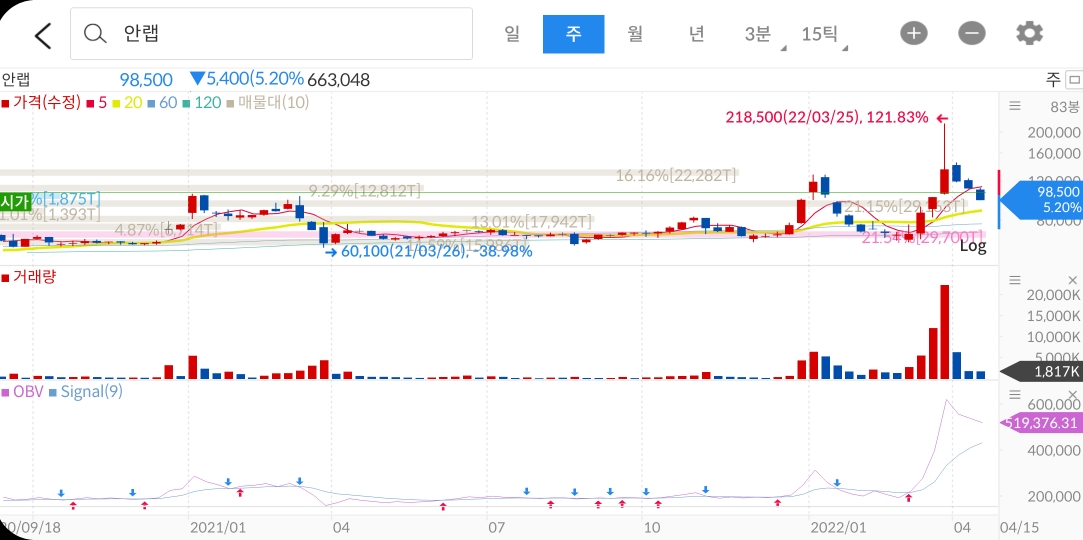Tap the 04/15 date axis label
1083x540 pixels.
pos(1019,528)
